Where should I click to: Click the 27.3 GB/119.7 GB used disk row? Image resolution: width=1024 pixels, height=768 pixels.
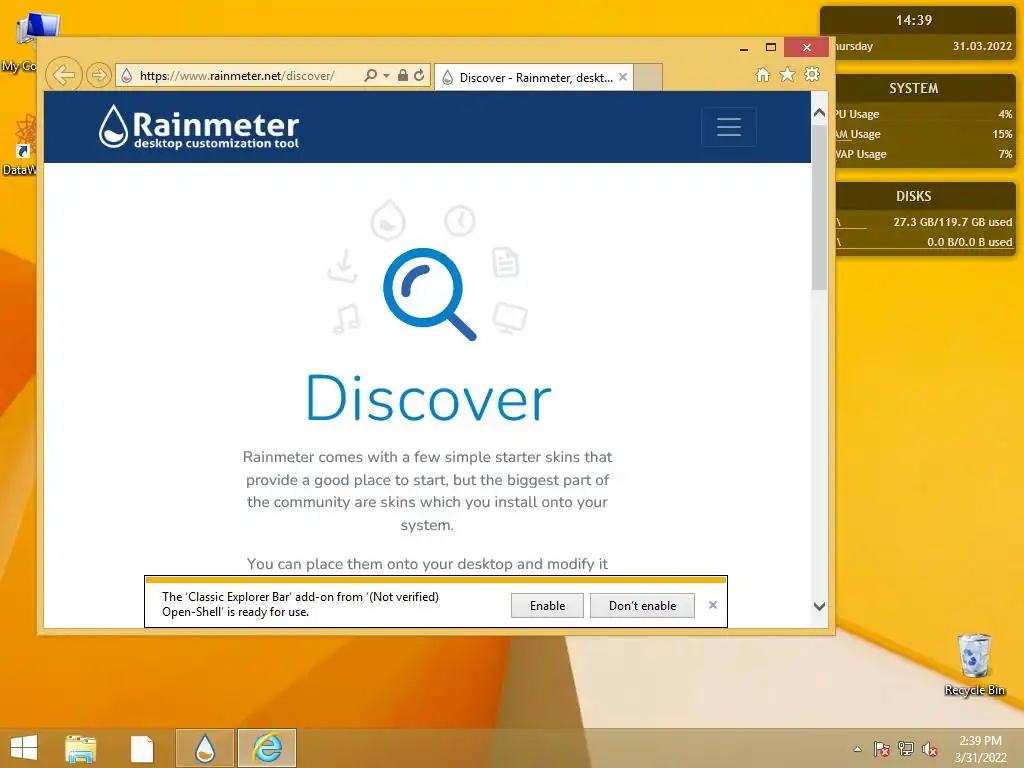(x=923, y=222)
